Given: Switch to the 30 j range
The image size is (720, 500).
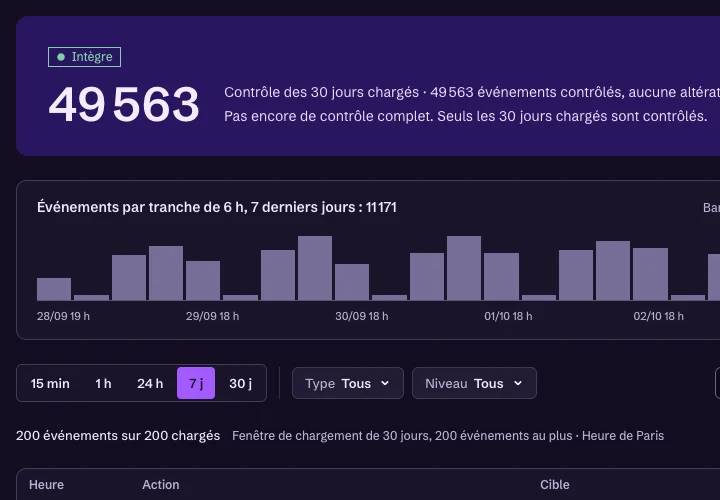Looking at the screenshot, I should [x=240, y=383].
